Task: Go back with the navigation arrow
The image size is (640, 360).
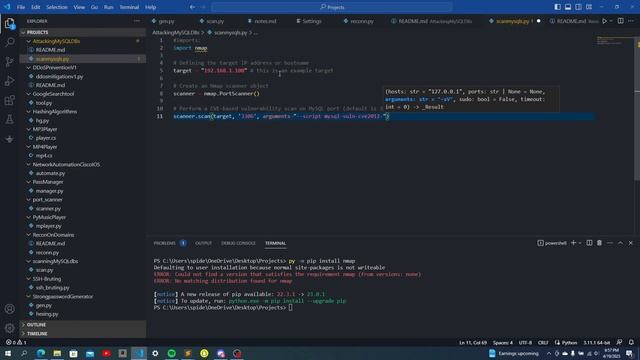Action: (192, 7)
